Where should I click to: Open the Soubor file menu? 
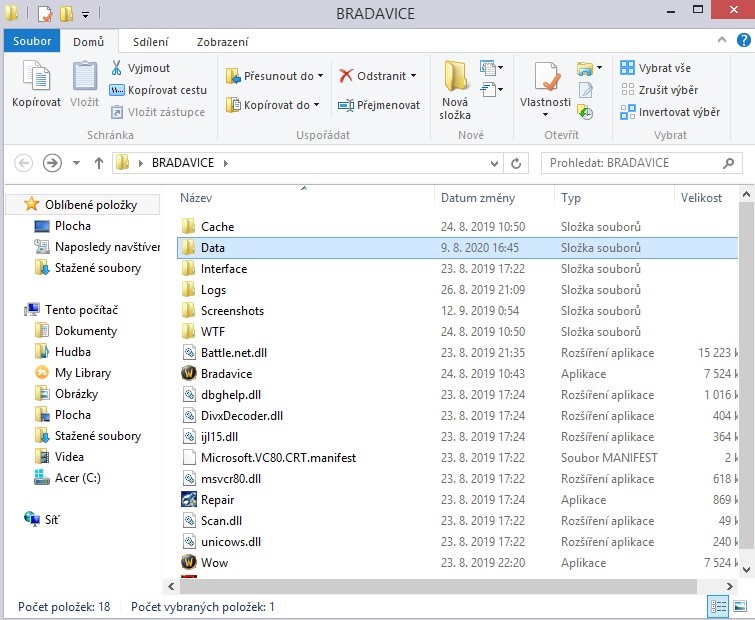32,41
